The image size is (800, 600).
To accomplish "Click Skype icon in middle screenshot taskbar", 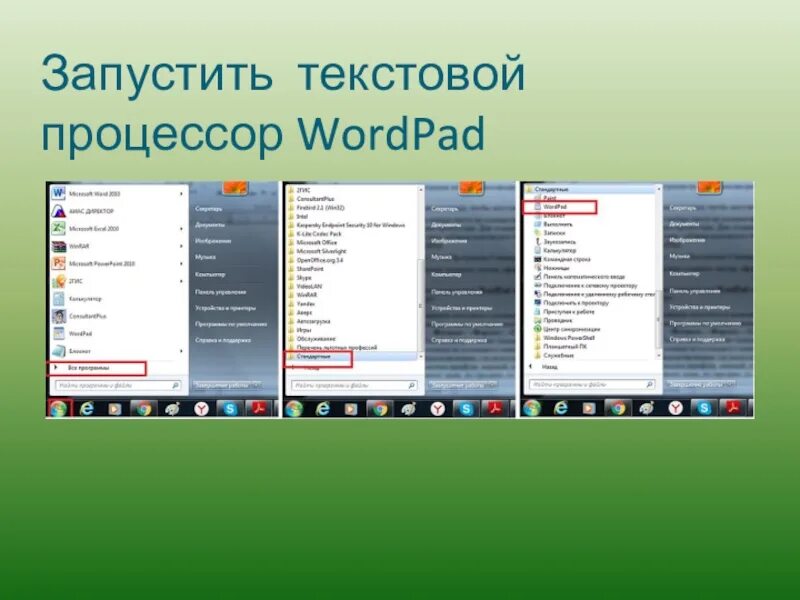I will coord(466,408).
